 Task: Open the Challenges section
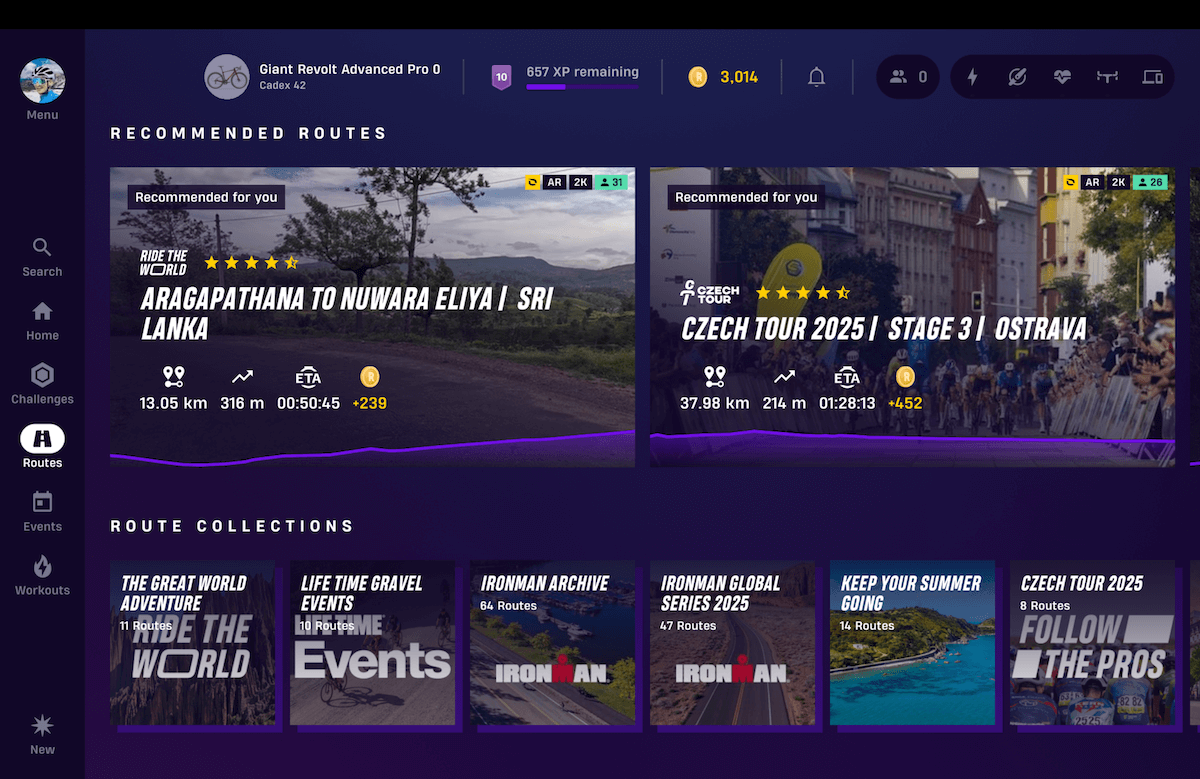click(42, 385)
